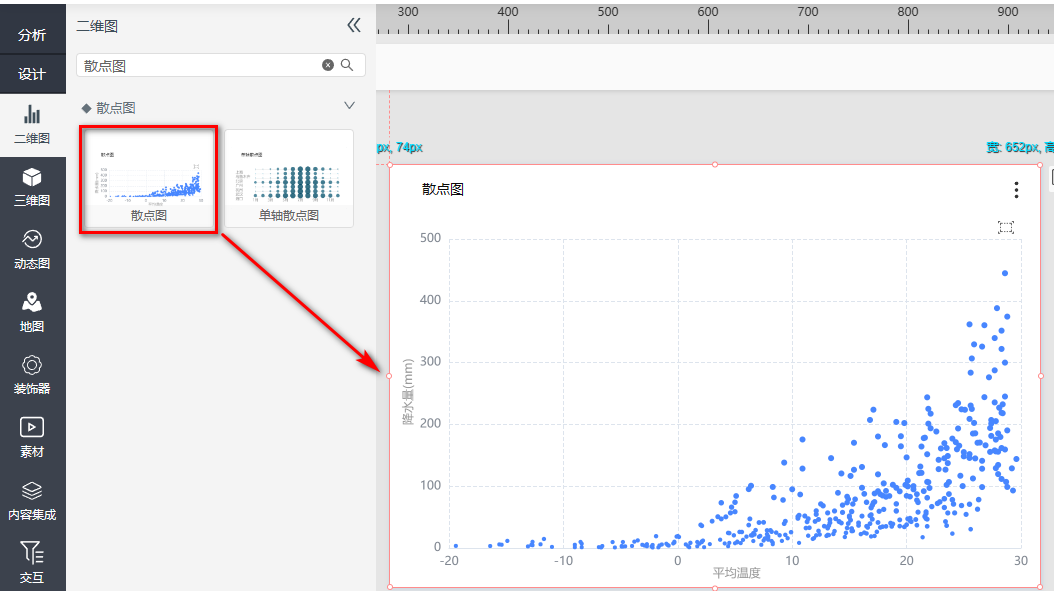Open the 三维图 cube category
The image size is (1054, 591).
coord(32,186)
